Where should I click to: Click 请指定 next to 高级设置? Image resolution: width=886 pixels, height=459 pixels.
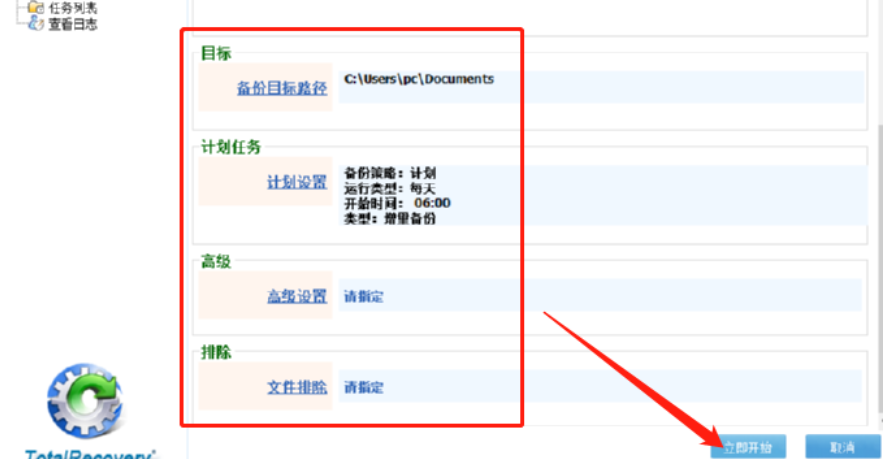click(x=364, y=296)
